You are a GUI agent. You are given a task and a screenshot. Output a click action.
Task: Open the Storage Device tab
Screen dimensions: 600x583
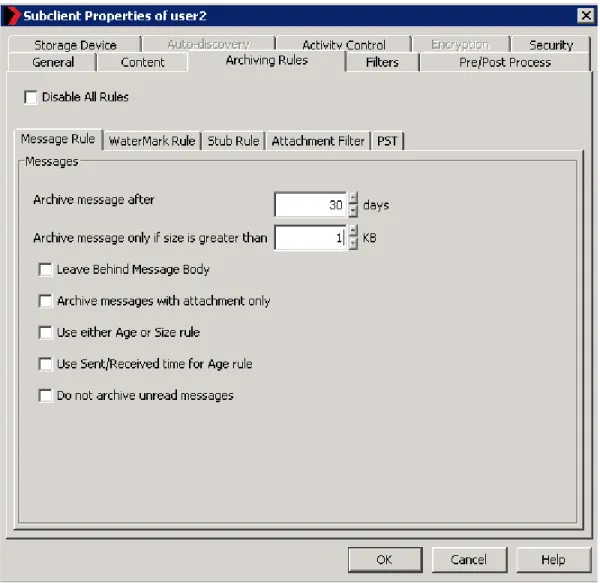75,45
